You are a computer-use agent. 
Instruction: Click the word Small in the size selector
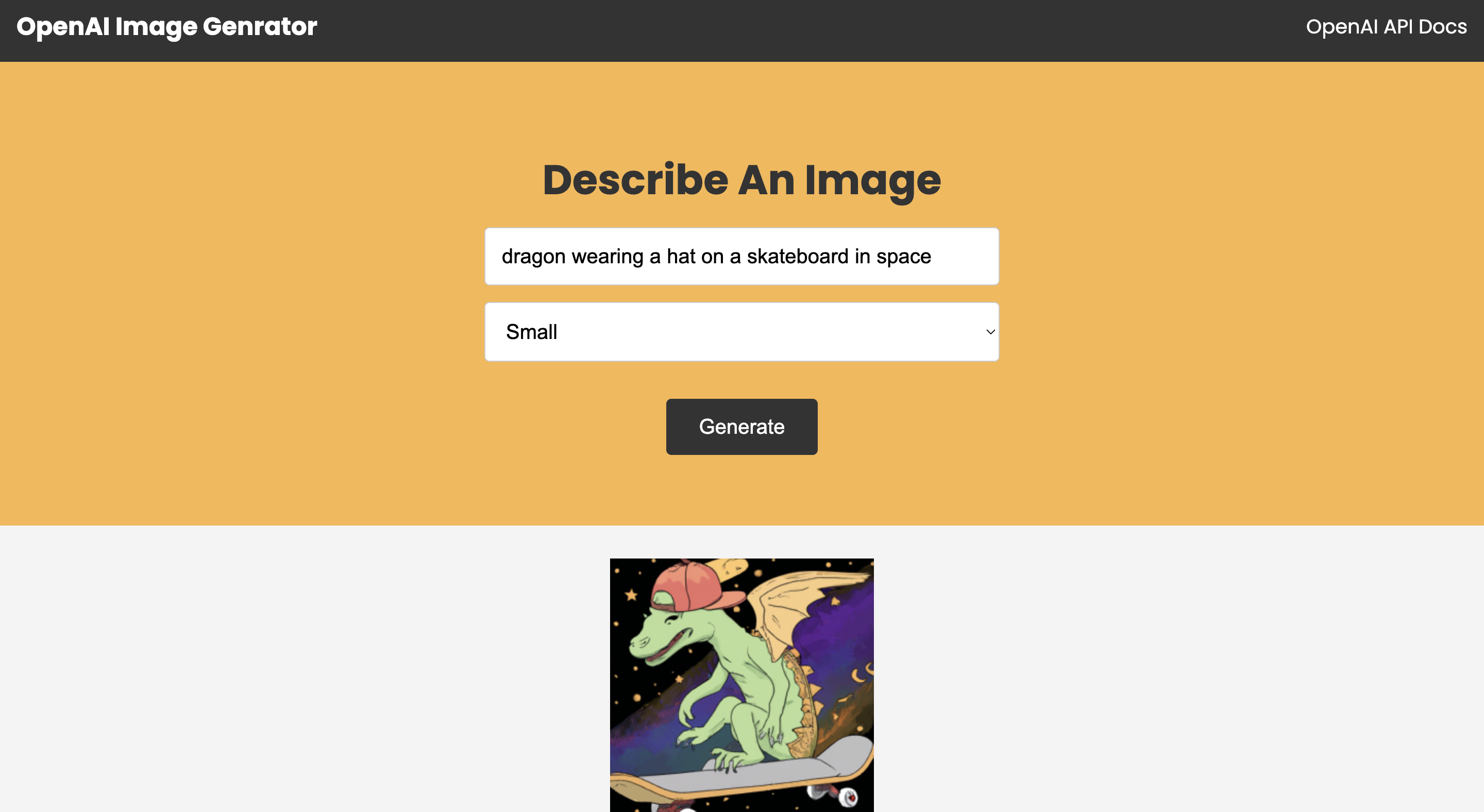[531, 332]
